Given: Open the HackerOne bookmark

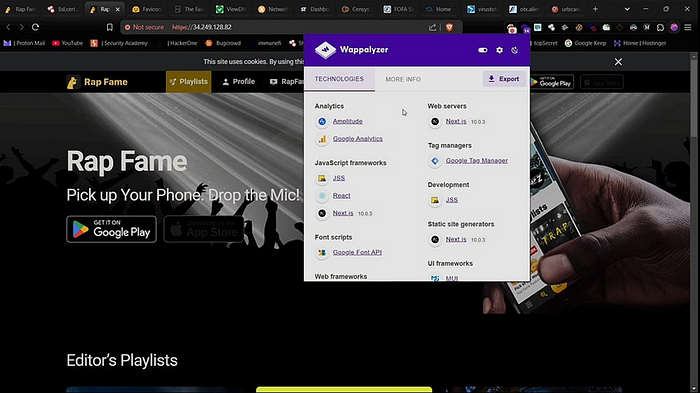Looking at the screenshot, I should click(x=178, y=43).
